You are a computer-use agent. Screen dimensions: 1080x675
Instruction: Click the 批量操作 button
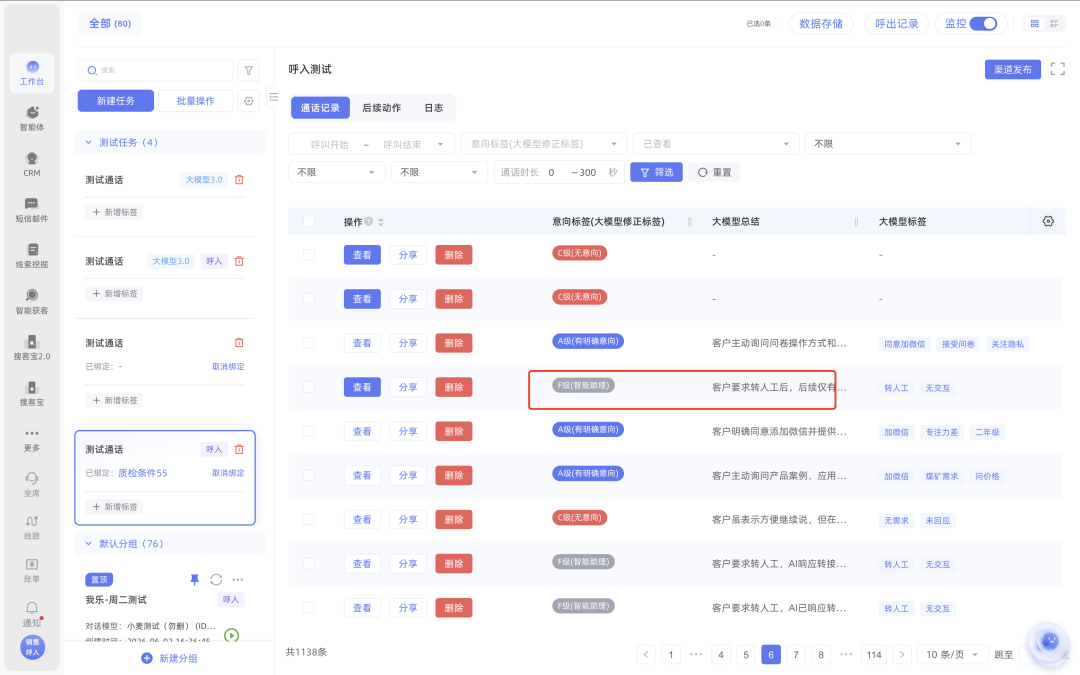coord(196,101)
